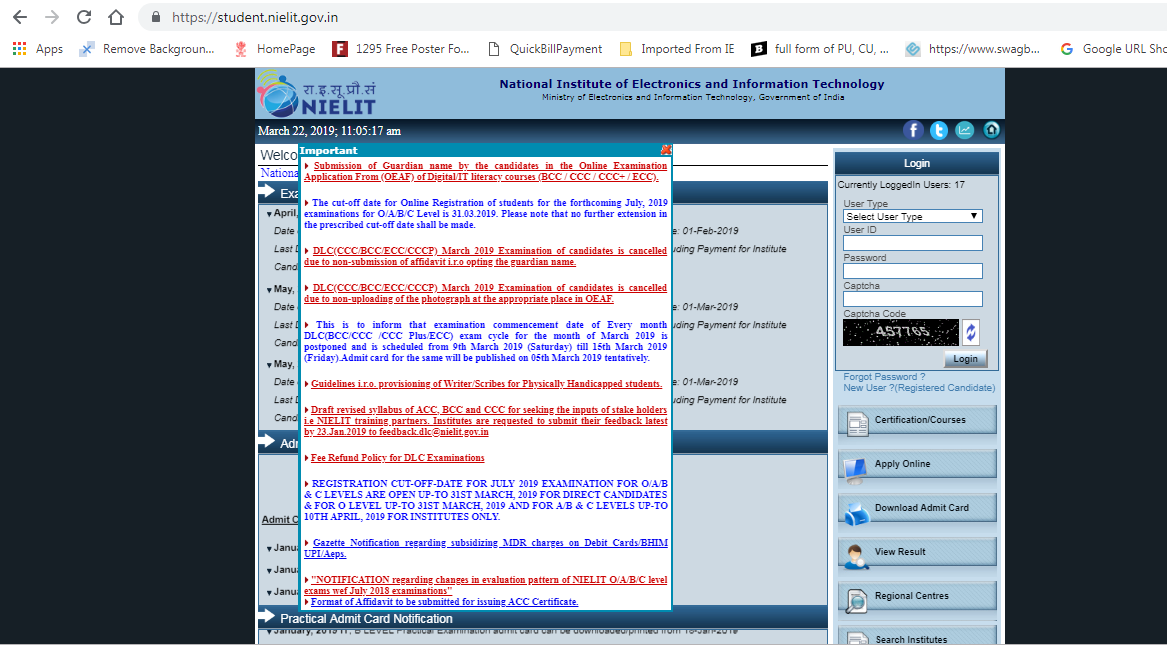Image resolution: width=1167 pixels, height=648 pixels.
Task: Open Google URL Shortener bookmark
Action: (x=1113, y=49)
